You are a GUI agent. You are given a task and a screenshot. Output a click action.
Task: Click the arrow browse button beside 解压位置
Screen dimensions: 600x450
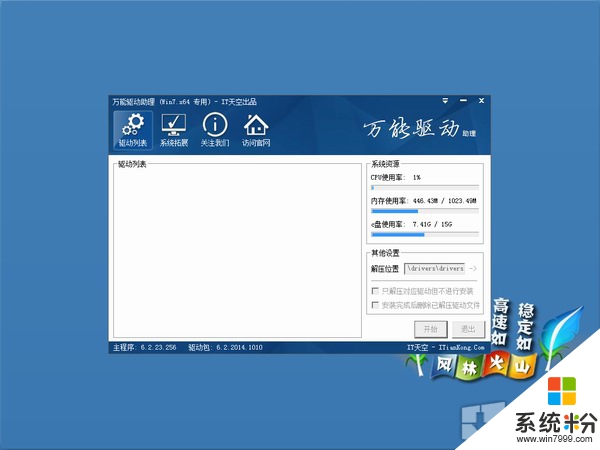click(473, 269)
